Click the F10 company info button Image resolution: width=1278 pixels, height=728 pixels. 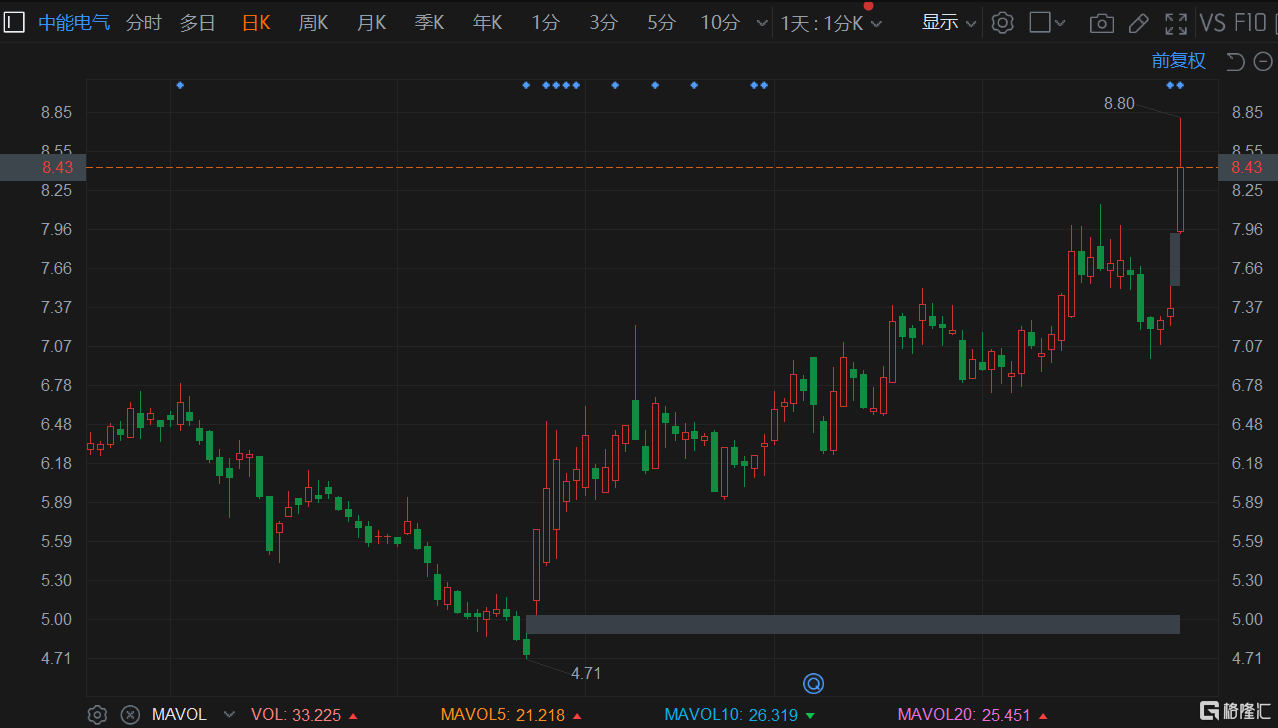1251,23
